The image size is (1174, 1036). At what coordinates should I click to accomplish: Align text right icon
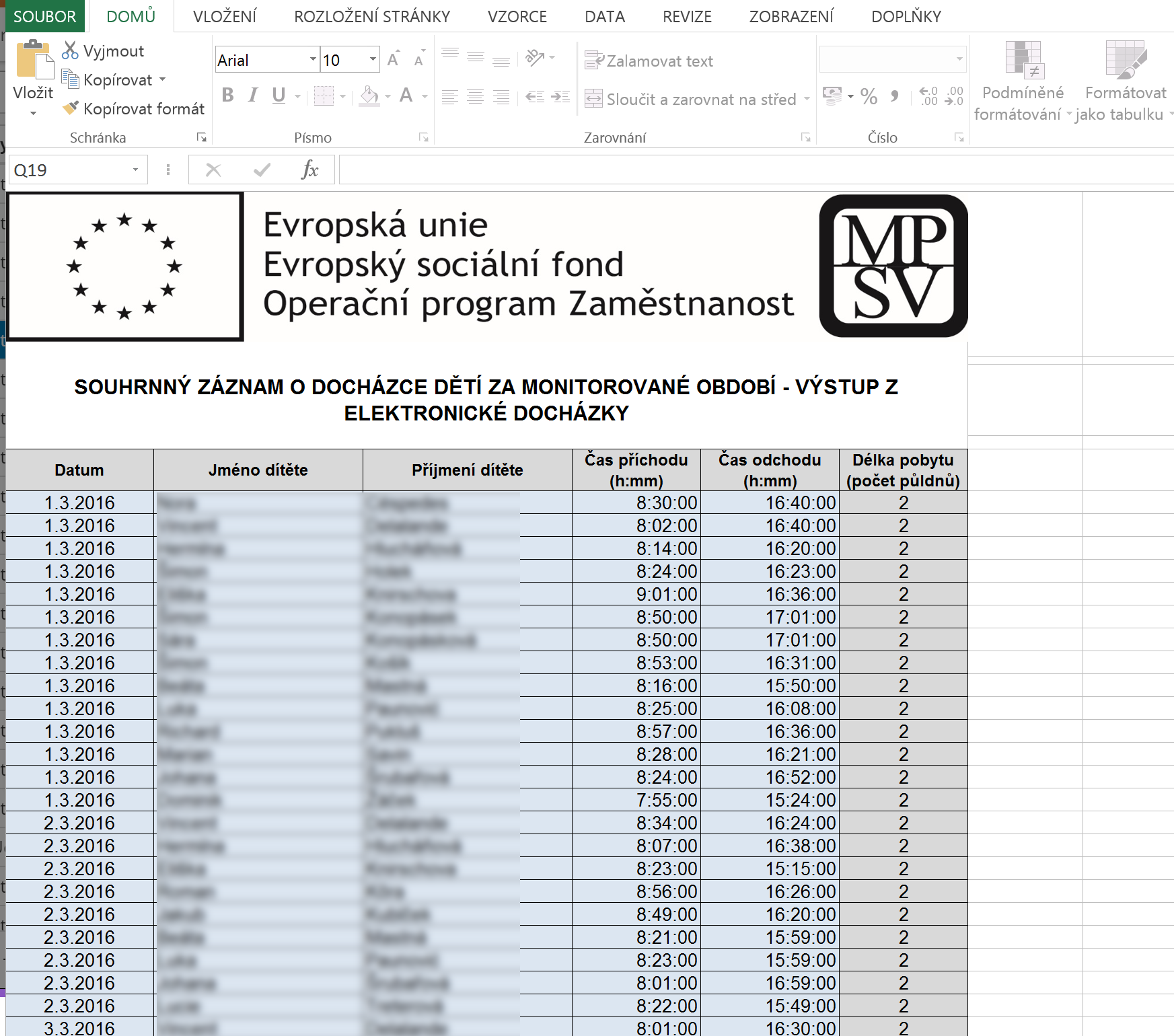click(x=501, y=97)
